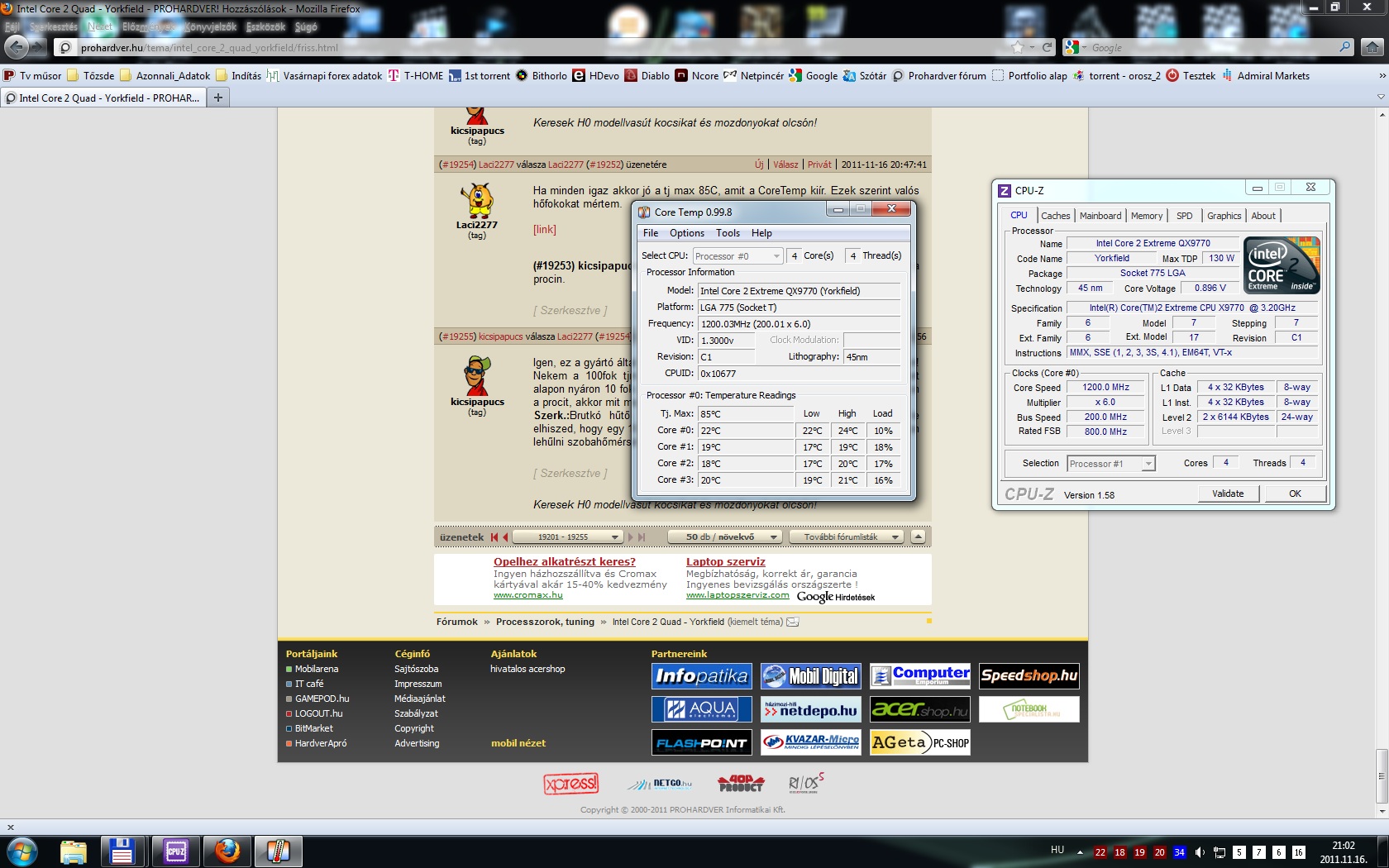Switch to the SPD tab in CPU-Z
The height and width of the screenshot is (868, 1389).
coord(1185,216)
